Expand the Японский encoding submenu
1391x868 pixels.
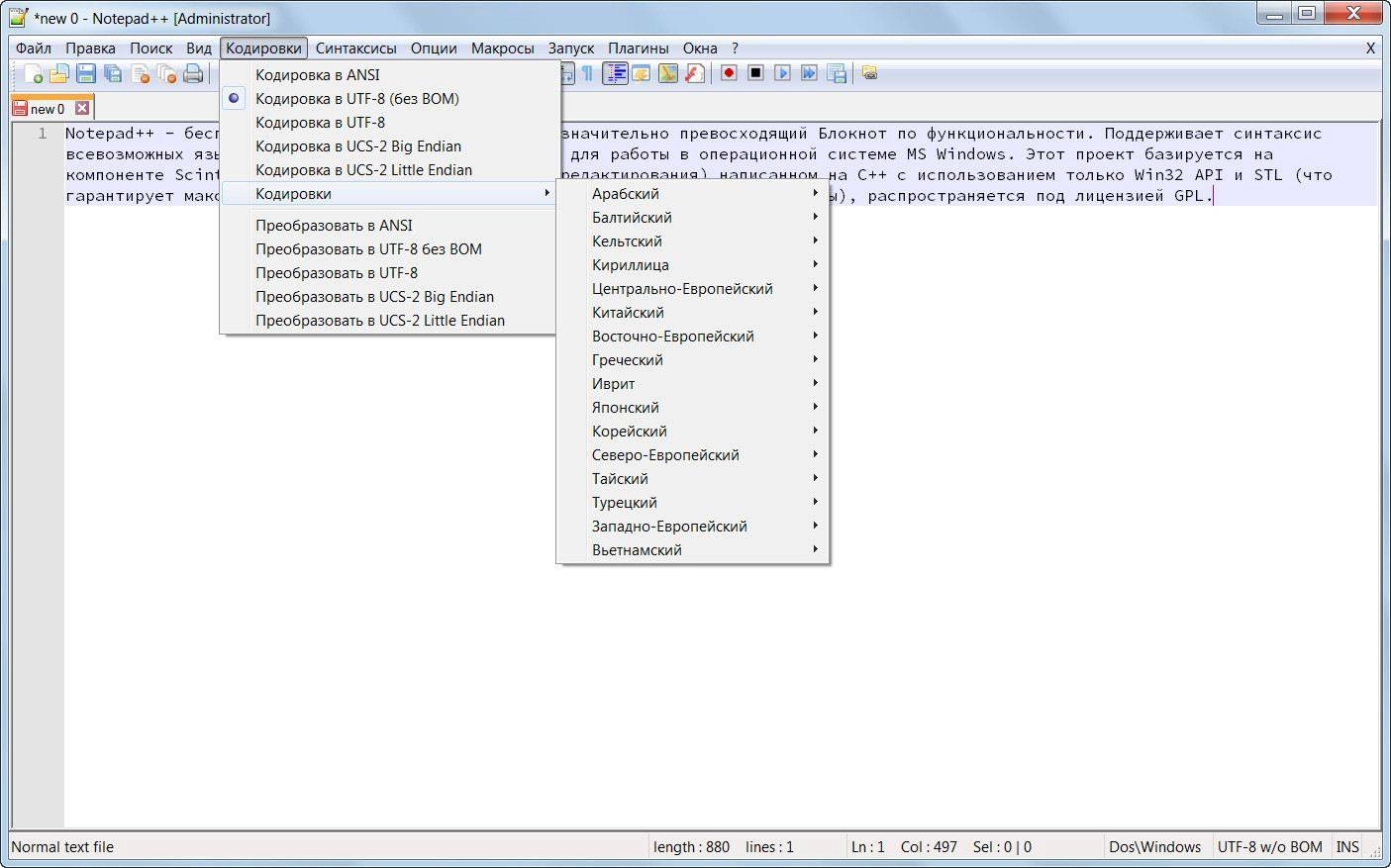pyautogui.click(x=693, y=407)
